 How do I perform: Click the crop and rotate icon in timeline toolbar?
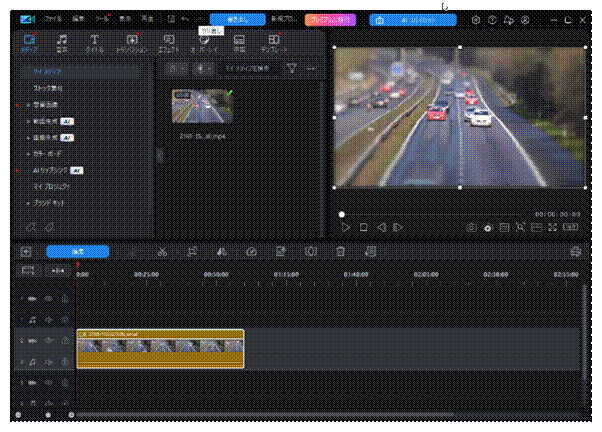point(192,252)
